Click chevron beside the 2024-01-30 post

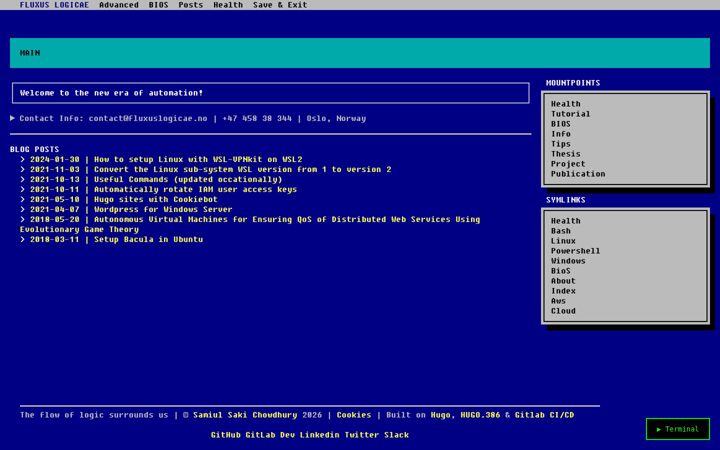tap(22, 159)
